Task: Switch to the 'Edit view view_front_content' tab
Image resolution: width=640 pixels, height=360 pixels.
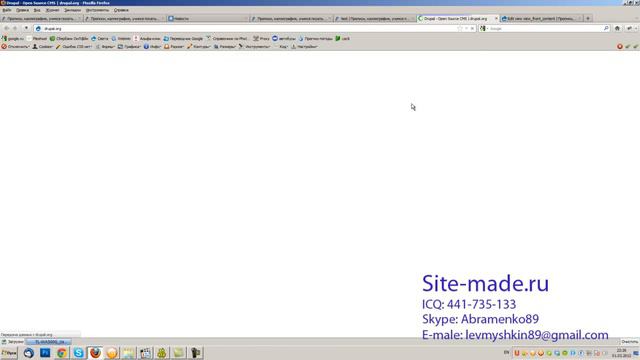Action: tap(541, 18)
